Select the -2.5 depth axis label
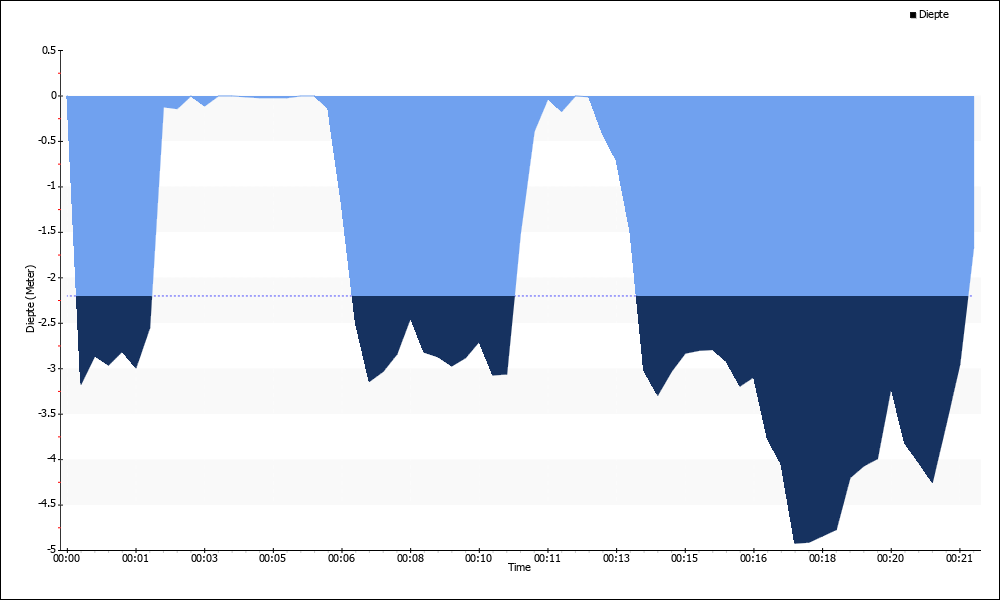This screenshot has height=600, width=1000. 47,323
